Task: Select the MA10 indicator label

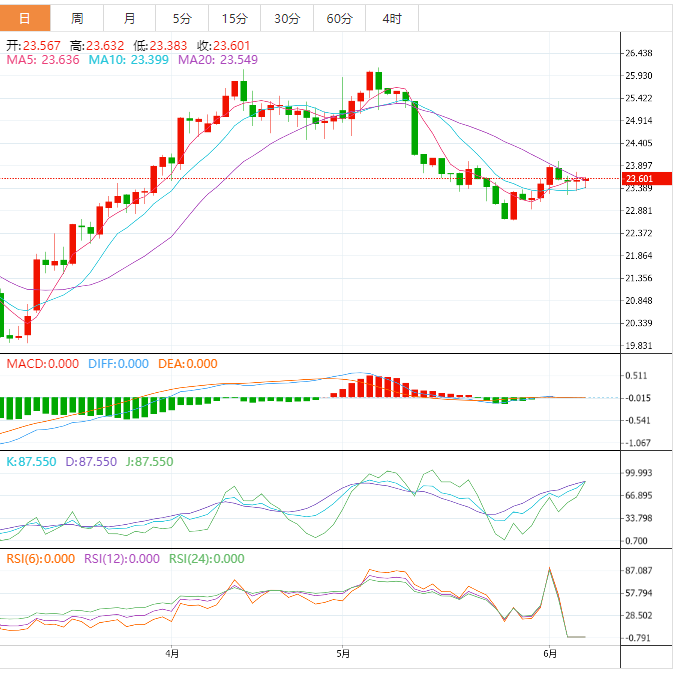Action: [x=131, y=60]
